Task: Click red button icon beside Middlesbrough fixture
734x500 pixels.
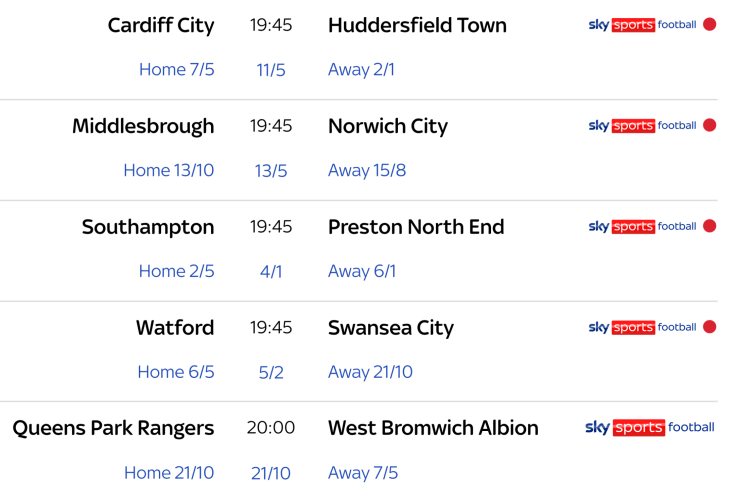Action: point(710,126)
